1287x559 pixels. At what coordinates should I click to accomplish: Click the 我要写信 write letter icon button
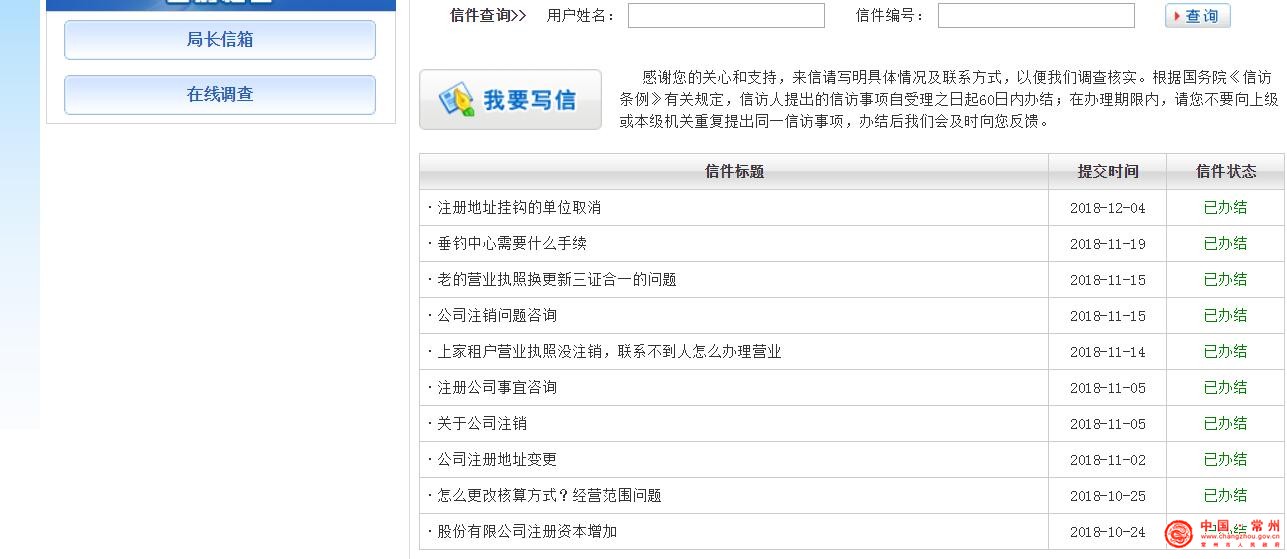coord(510,100)
